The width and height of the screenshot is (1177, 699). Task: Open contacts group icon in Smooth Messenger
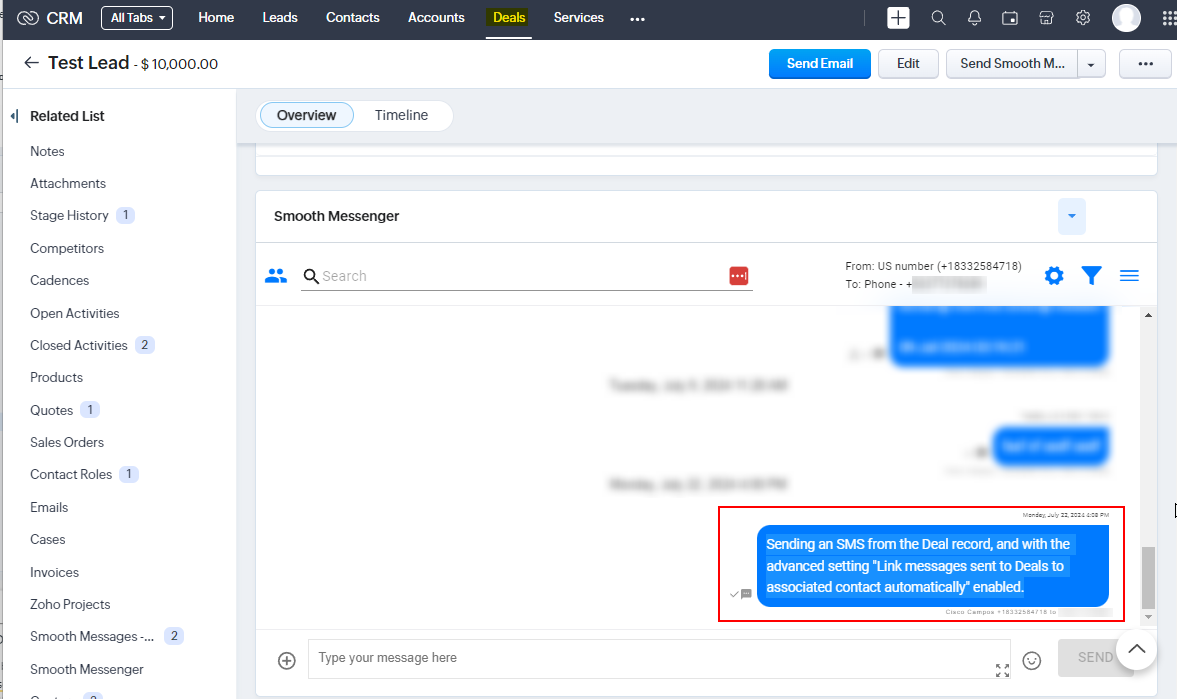click(x=276, y=276)
